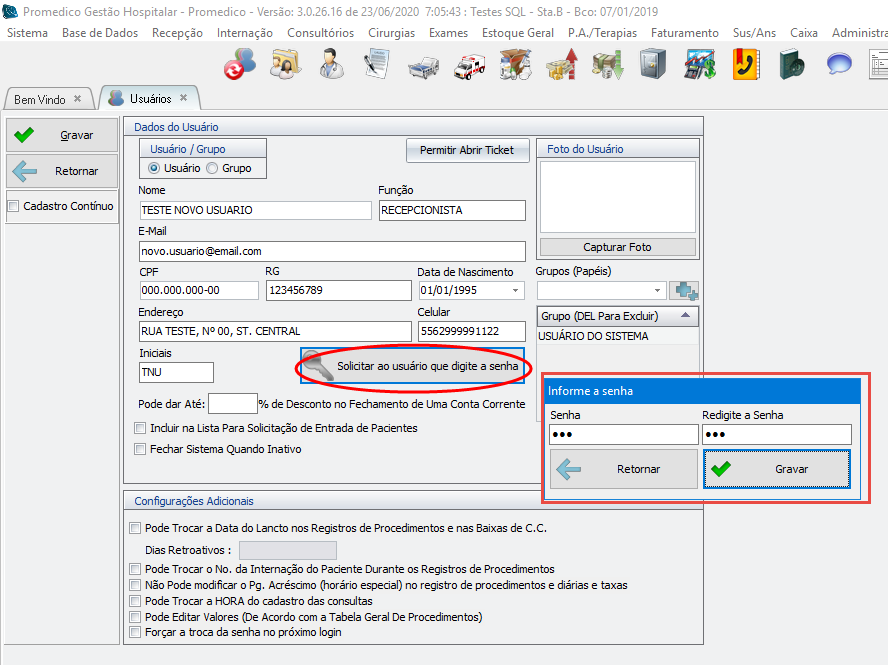Image resolution: width=888 pixels, height=665 pixels.
Task: Click the clipboard with pen toolbar icon
Action: click(x=376, y=66)
